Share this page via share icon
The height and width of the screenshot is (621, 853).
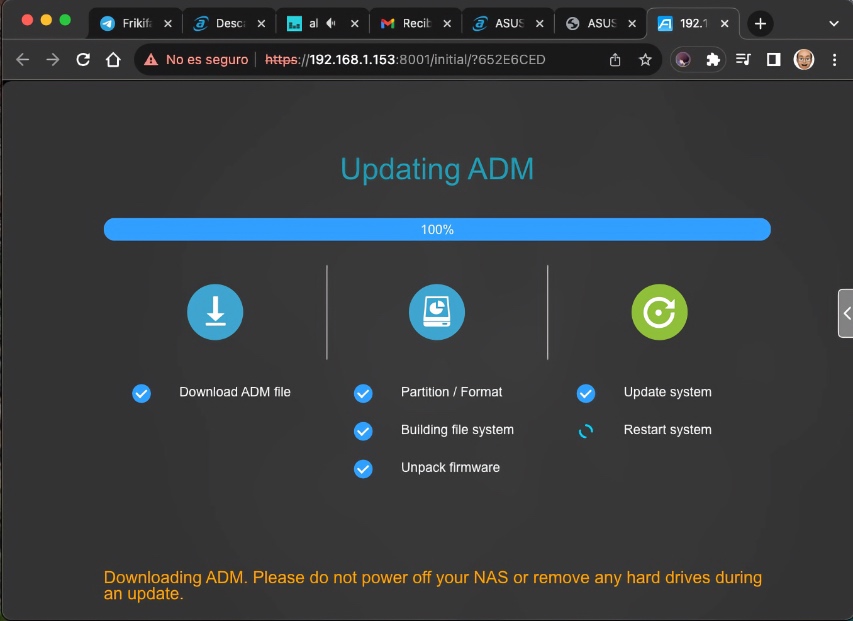(615, 59)
